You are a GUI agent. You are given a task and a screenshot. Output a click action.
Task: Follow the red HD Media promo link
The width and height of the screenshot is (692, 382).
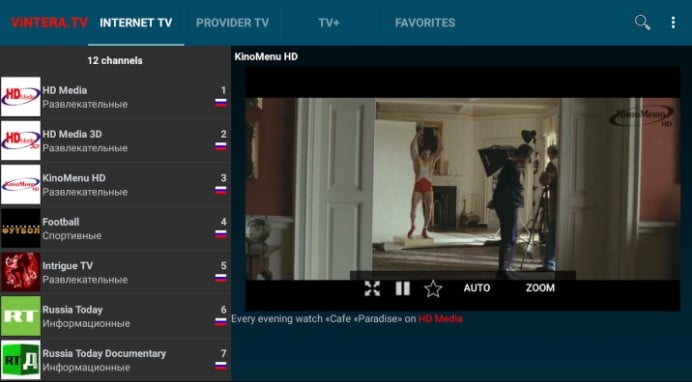click(x=440, y=318)
